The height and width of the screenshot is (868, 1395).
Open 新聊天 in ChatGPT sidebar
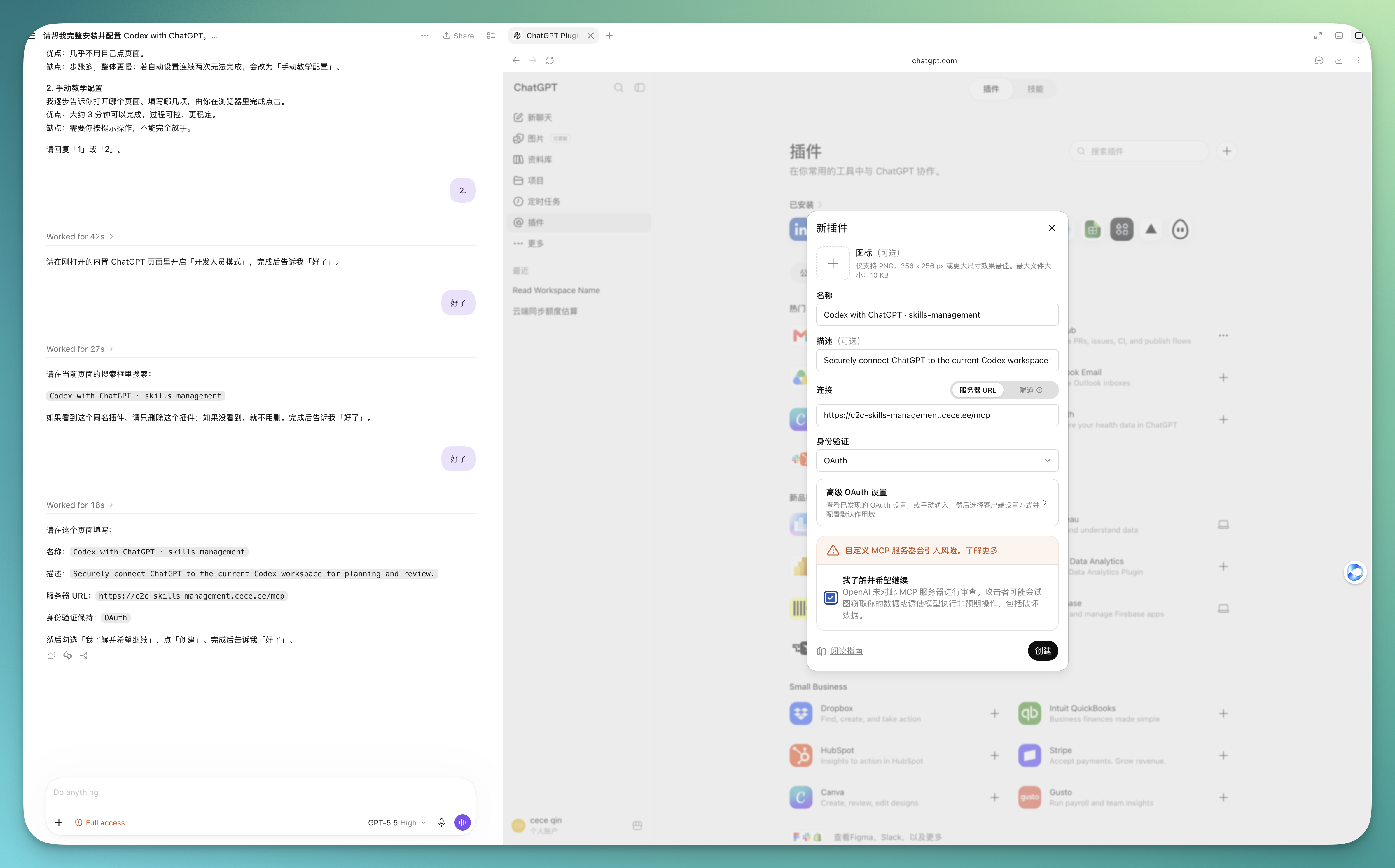(579, 117)
